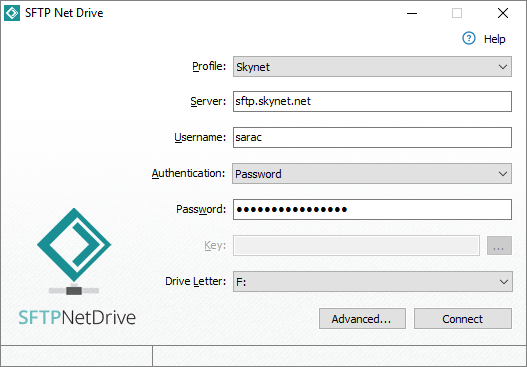Click the Advanced... button
Image resolution: width=527 pixels, height=367 pixels.
(362, 319)
